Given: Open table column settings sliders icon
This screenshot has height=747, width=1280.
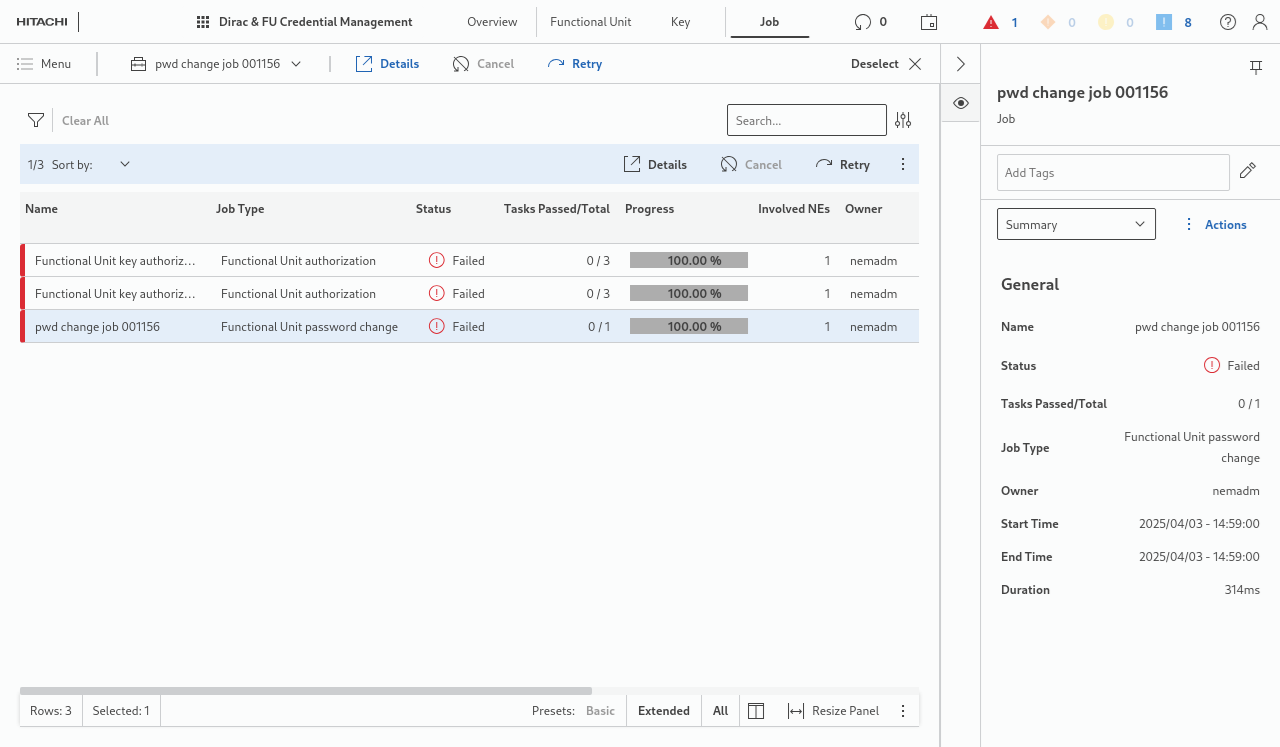Looking at the screenshot, I should 903,120.
